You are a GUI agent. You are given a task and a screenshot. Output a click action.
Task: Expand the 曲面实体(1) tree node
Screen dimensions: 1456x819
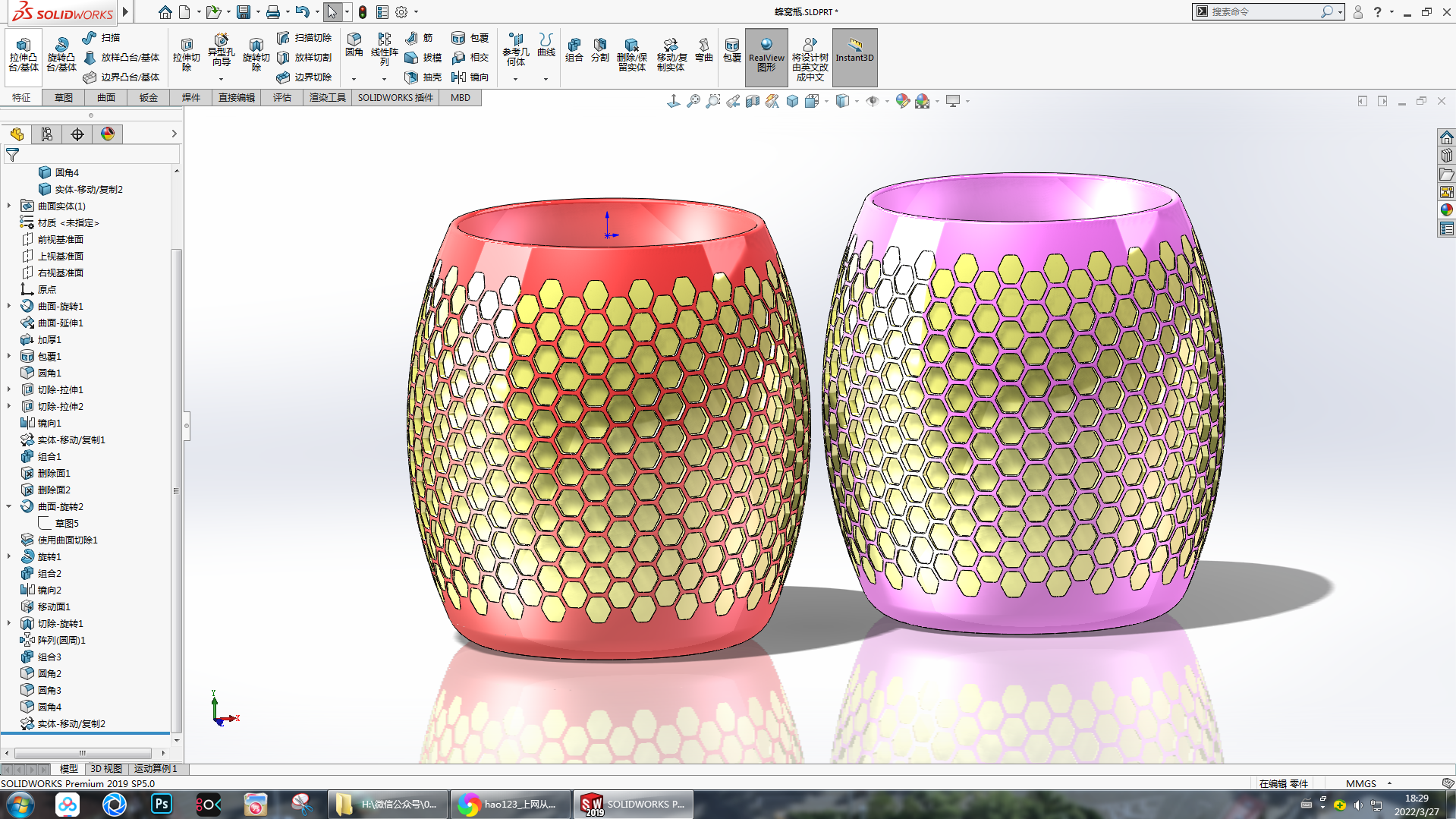(9, 206)
